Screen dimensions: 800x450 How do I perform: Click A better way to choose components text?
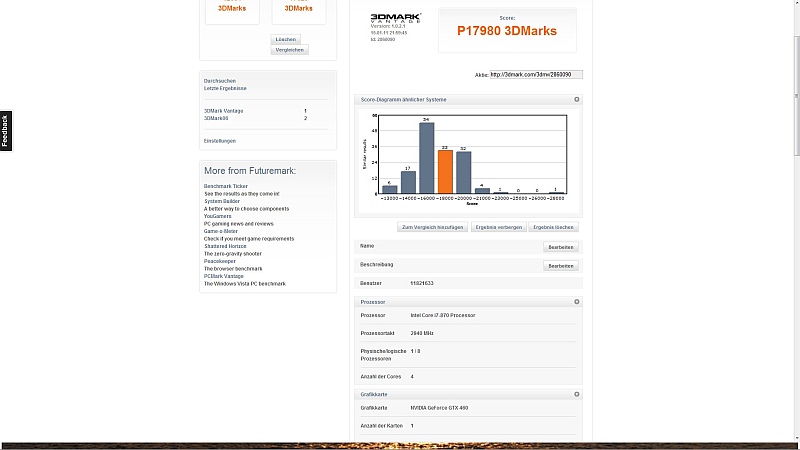click(x=246, y=209)
